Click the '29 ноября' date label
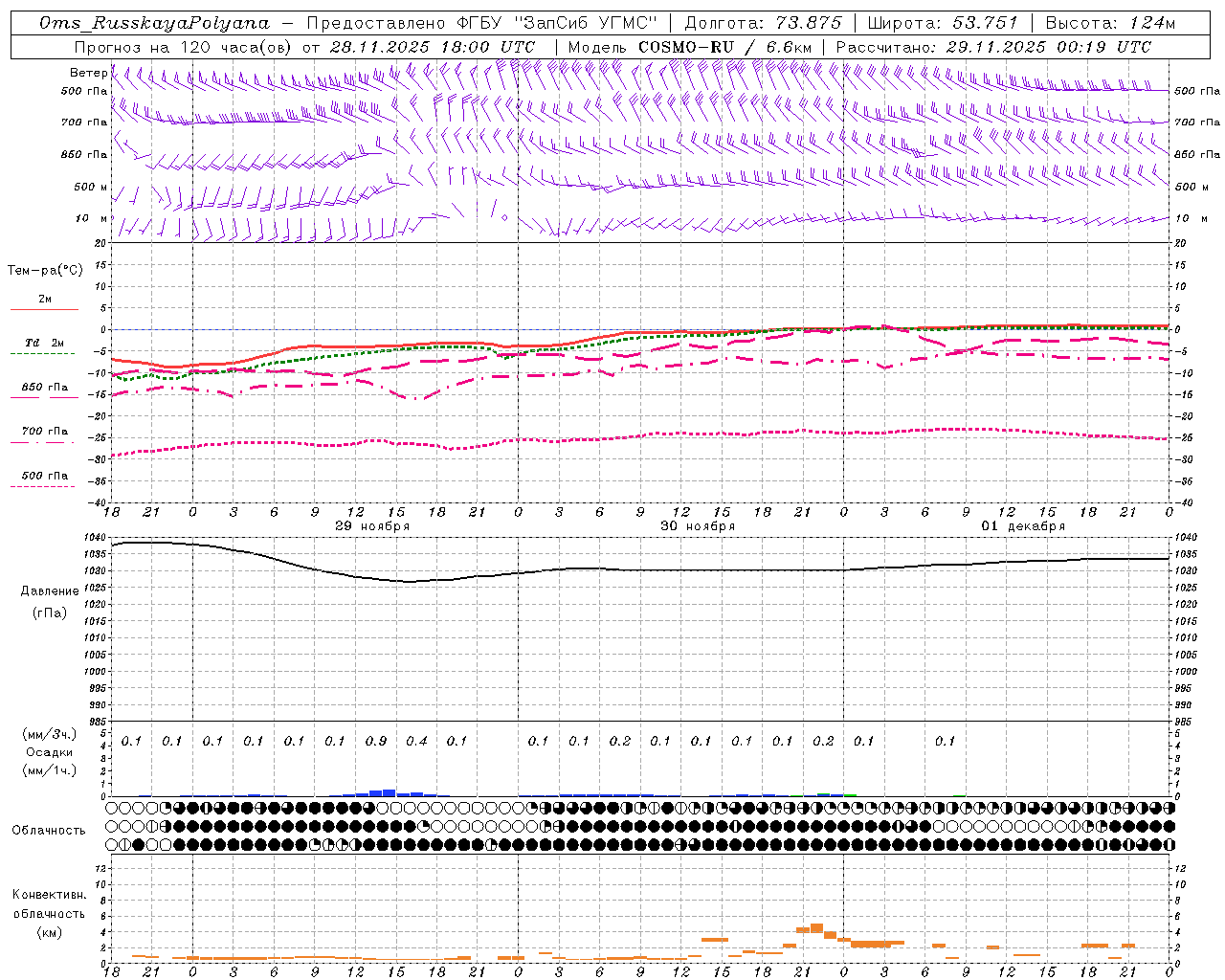Image resolution: width=1225 pixels, height=980 pixels. [372, 526]
